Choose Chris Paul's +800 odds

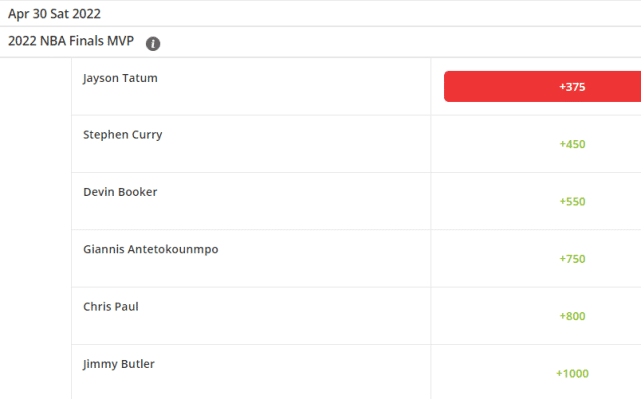tap(572, 316)
